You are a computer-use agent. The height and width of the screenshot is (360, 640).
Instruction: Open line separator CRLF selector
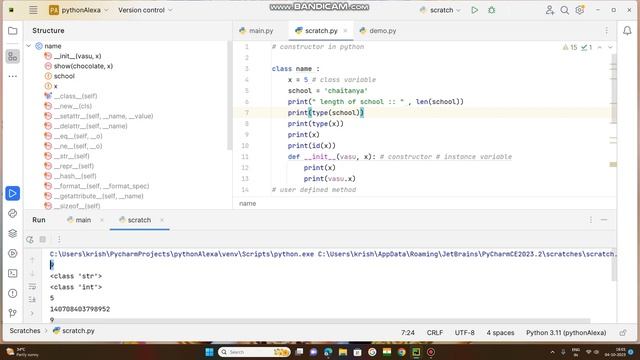tap(435, 333)
